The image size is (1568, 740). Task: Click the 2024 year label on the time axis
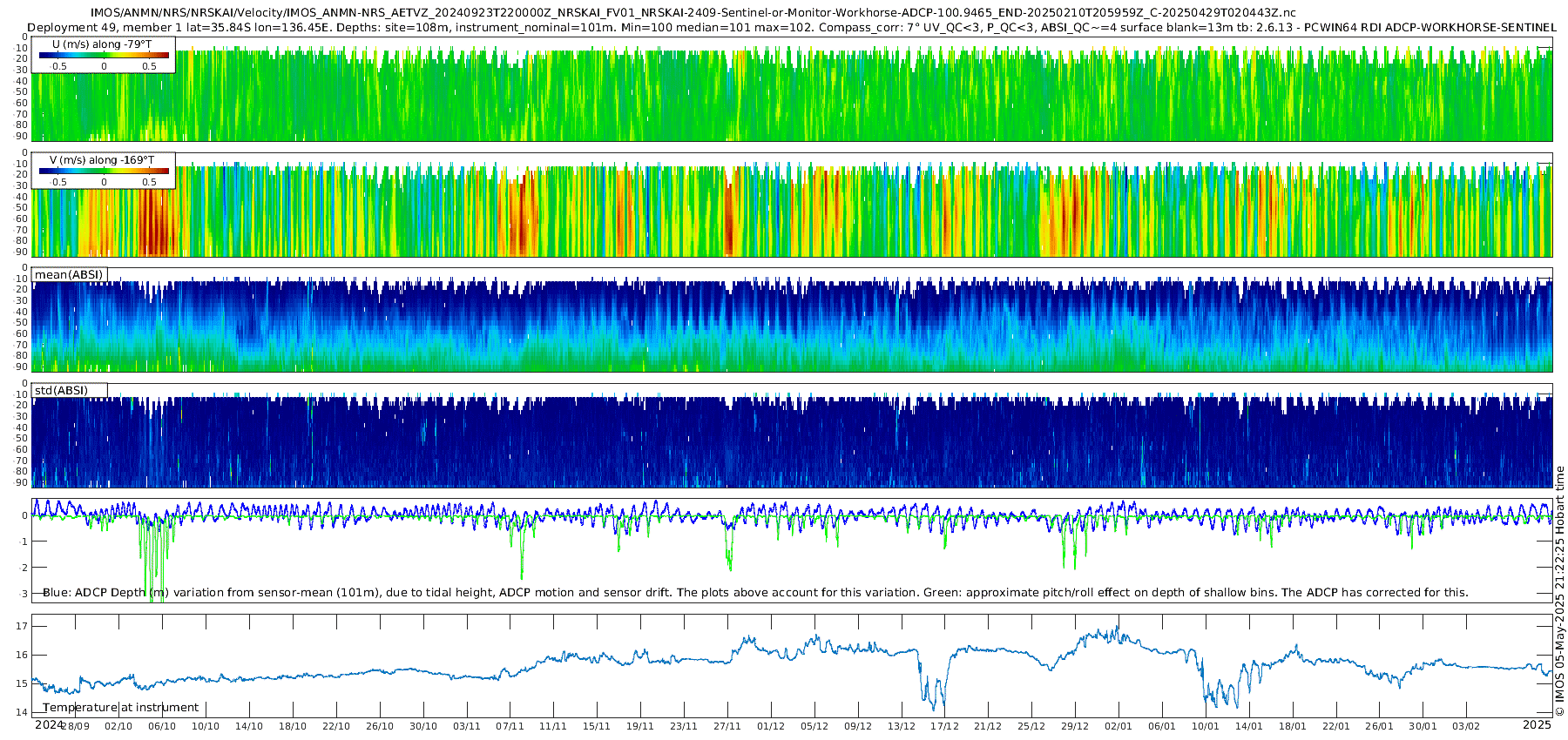pyautogui.click(x=49, y=724)
